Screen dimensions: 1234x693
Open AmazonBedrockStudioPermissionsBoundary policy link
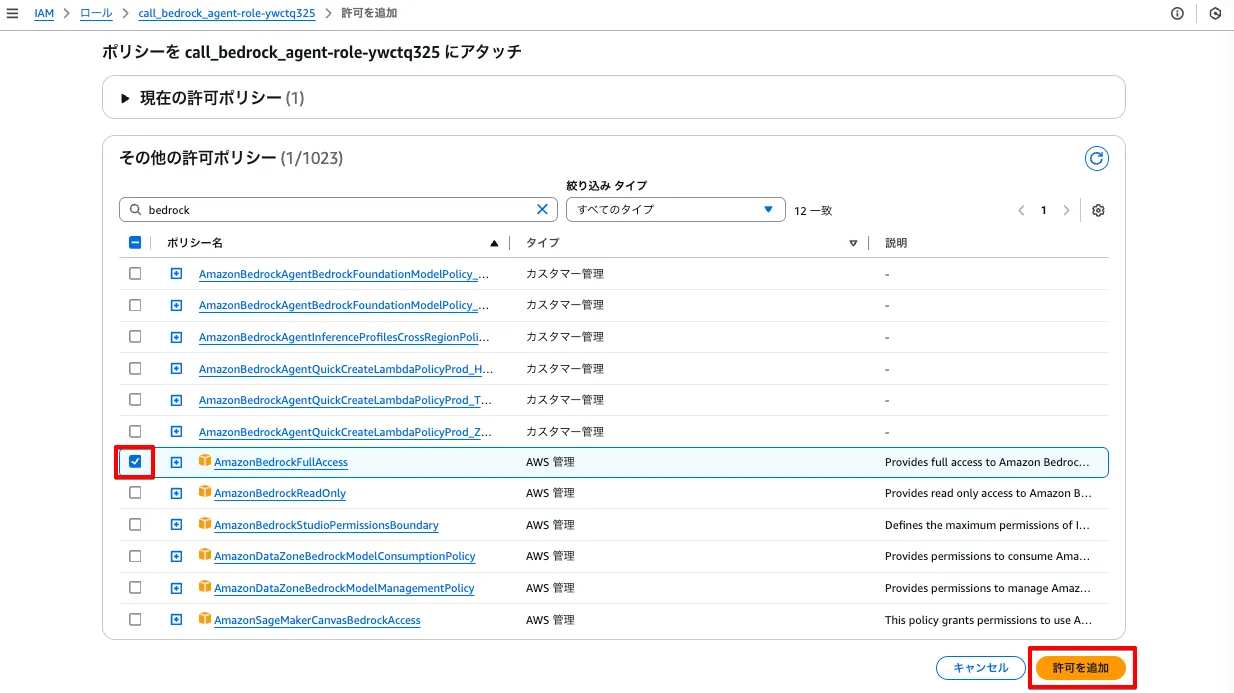click(x=326, y=525)
